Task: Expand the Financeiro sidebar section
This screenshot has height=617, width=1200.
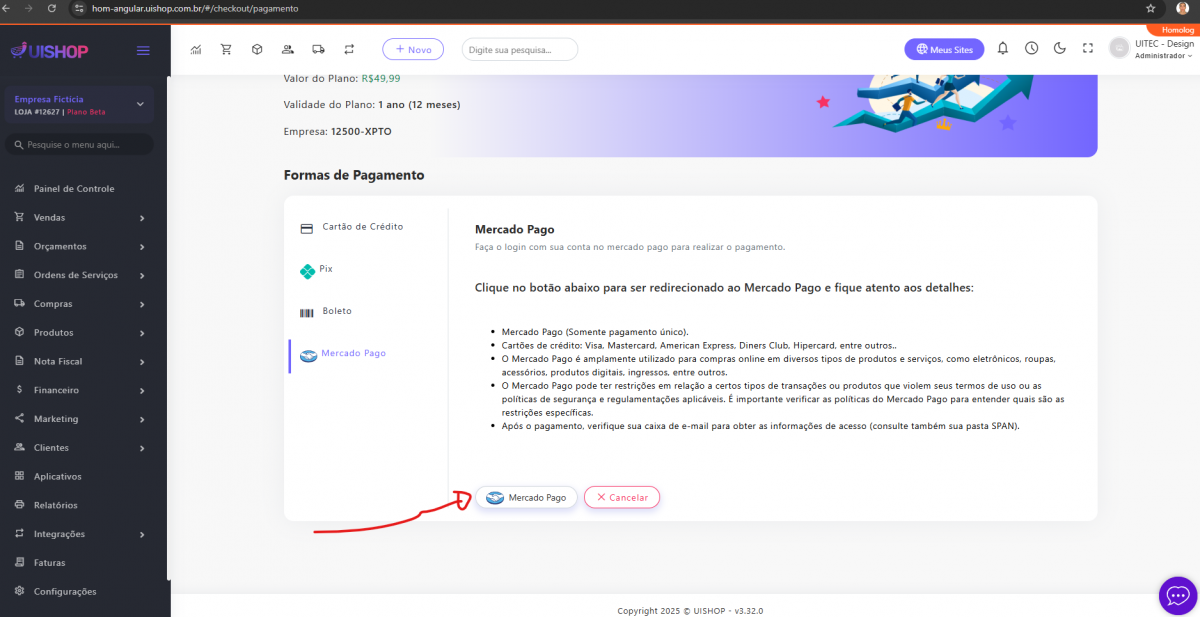Action: tap(80, 390)
